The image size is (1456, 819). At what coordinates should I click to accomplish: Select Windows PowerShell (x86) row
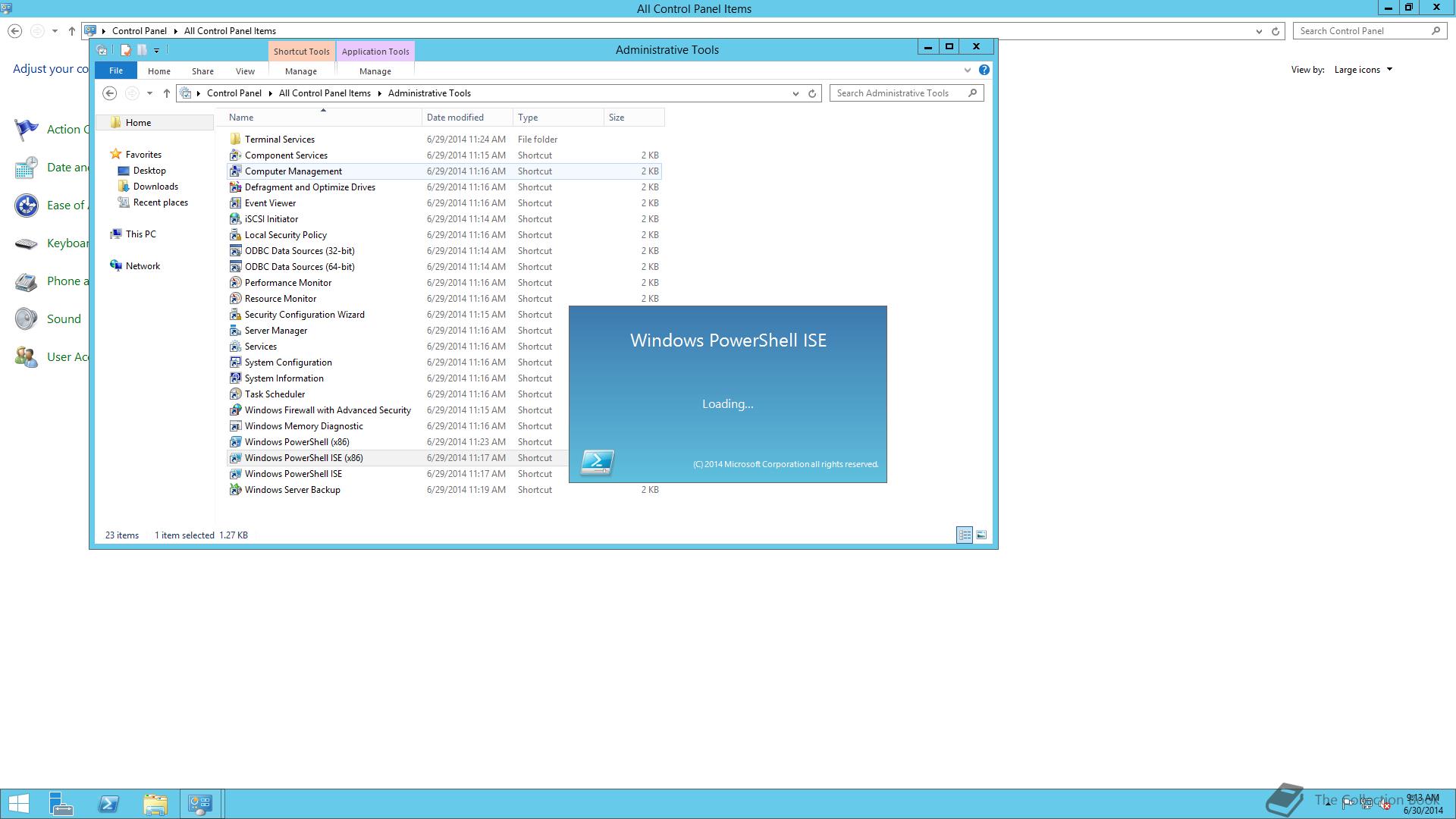click(397, 442)
